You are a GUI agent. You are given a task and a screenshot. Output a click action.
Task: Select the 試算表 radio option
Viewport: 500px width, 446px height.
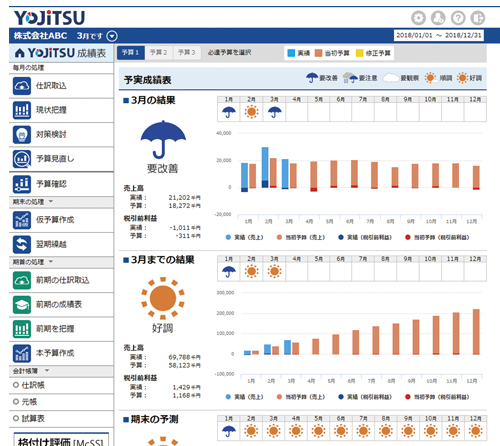(x=16, y=418)
